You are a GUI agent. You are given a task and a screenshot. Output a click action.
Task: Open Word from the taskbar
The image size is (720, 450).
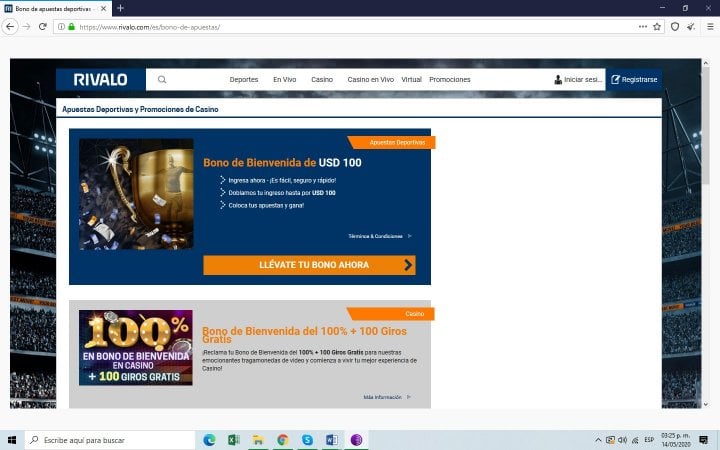332,440
